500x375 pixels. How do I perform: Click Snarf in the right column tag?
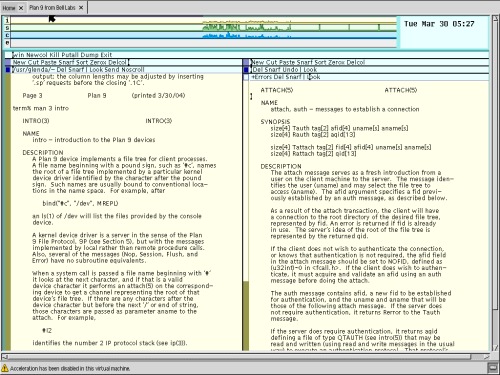306,62
